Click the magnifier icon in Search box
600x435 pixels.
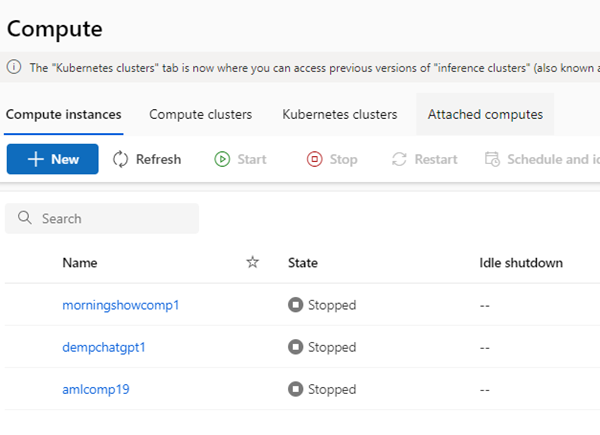tap(24, 218)
